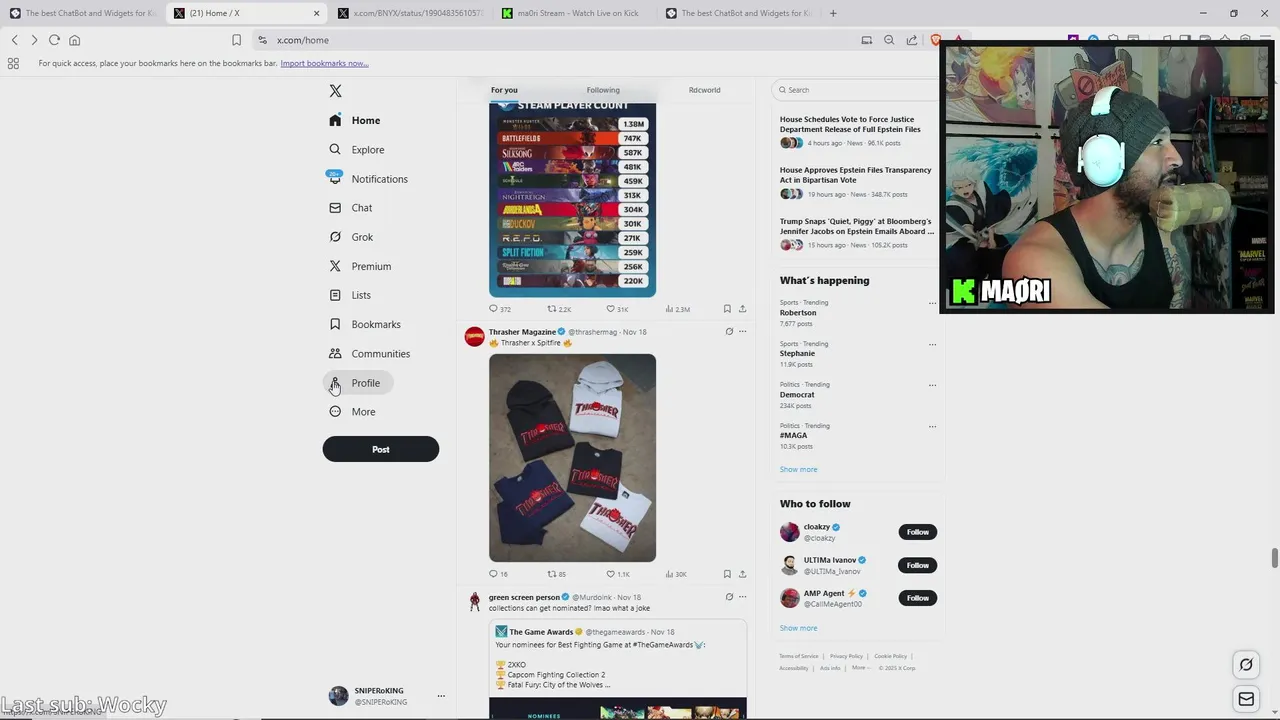The height and width of the screenshot is (720, 1280).
Task: Open Grok action on Thrasher post
Action: tap(729, 332)
